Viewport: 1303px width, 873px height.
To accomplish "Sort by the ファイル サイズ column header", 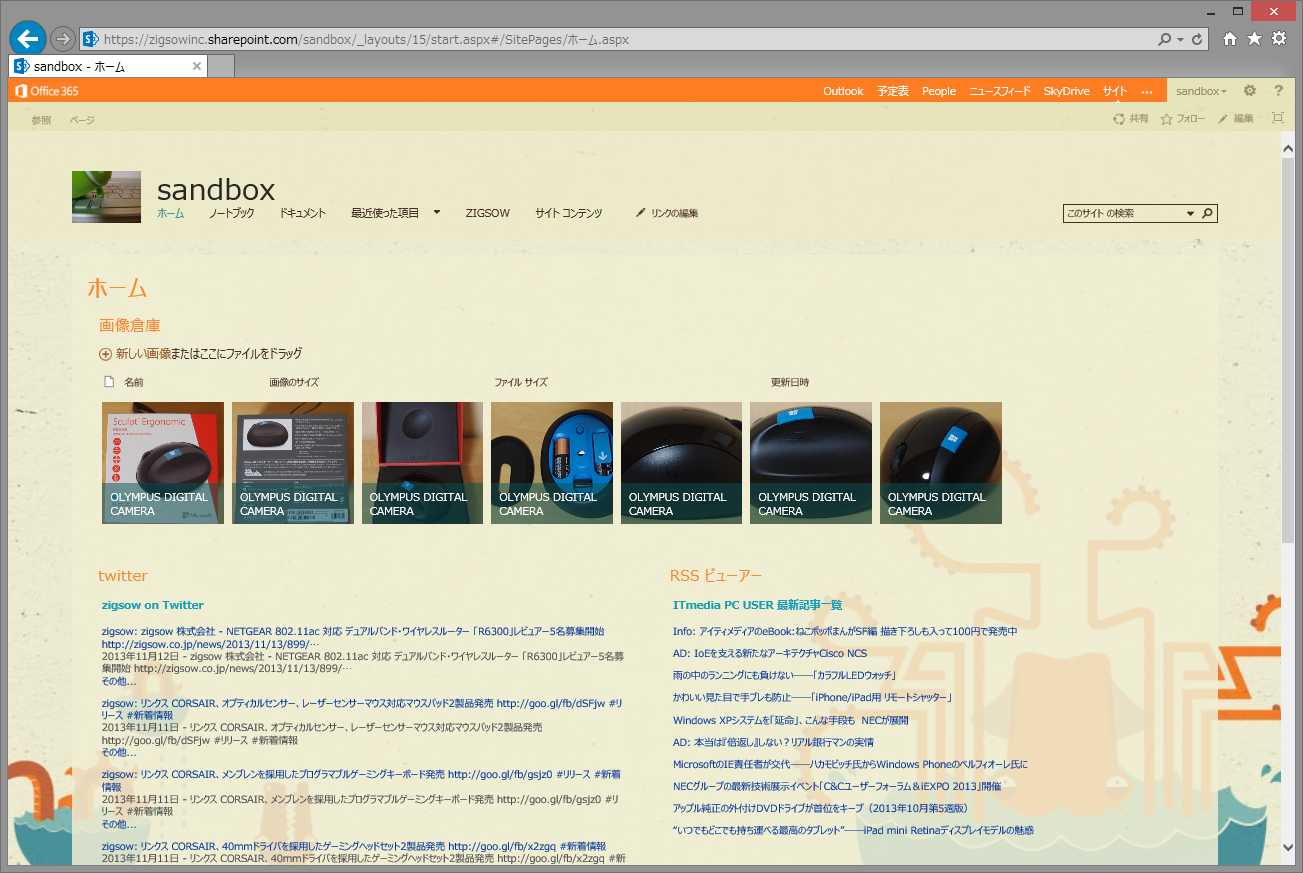I will click(521, 382).
